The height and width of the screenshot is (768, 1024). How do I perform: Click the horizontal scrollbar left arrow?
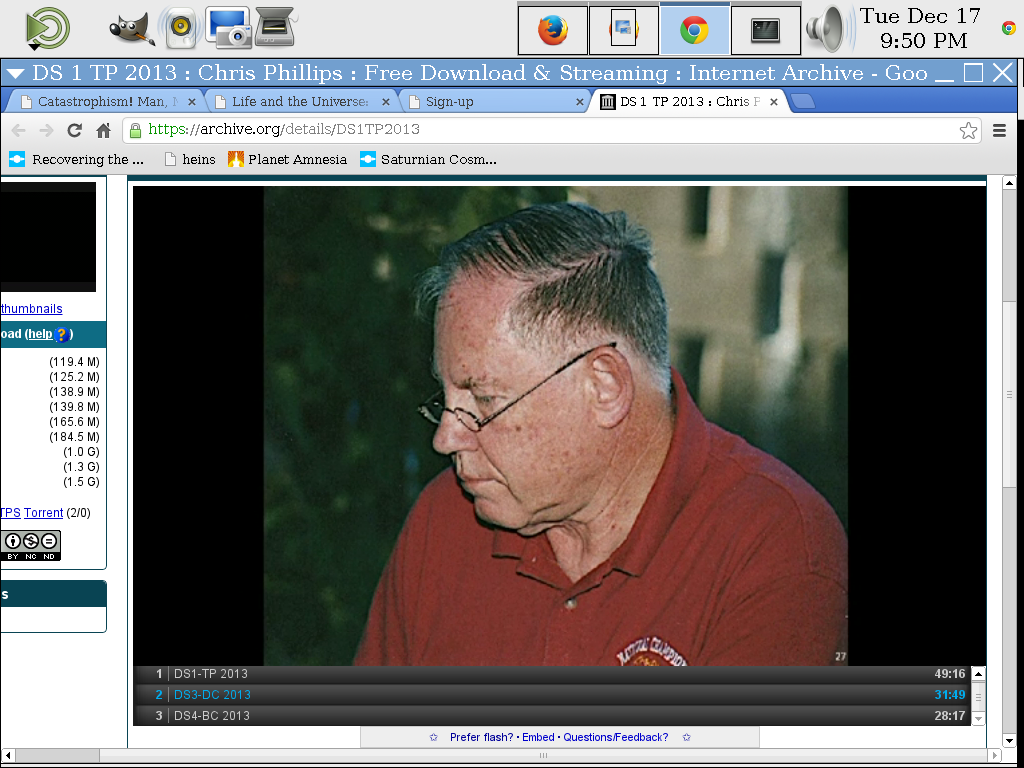[x=7, y=756]
